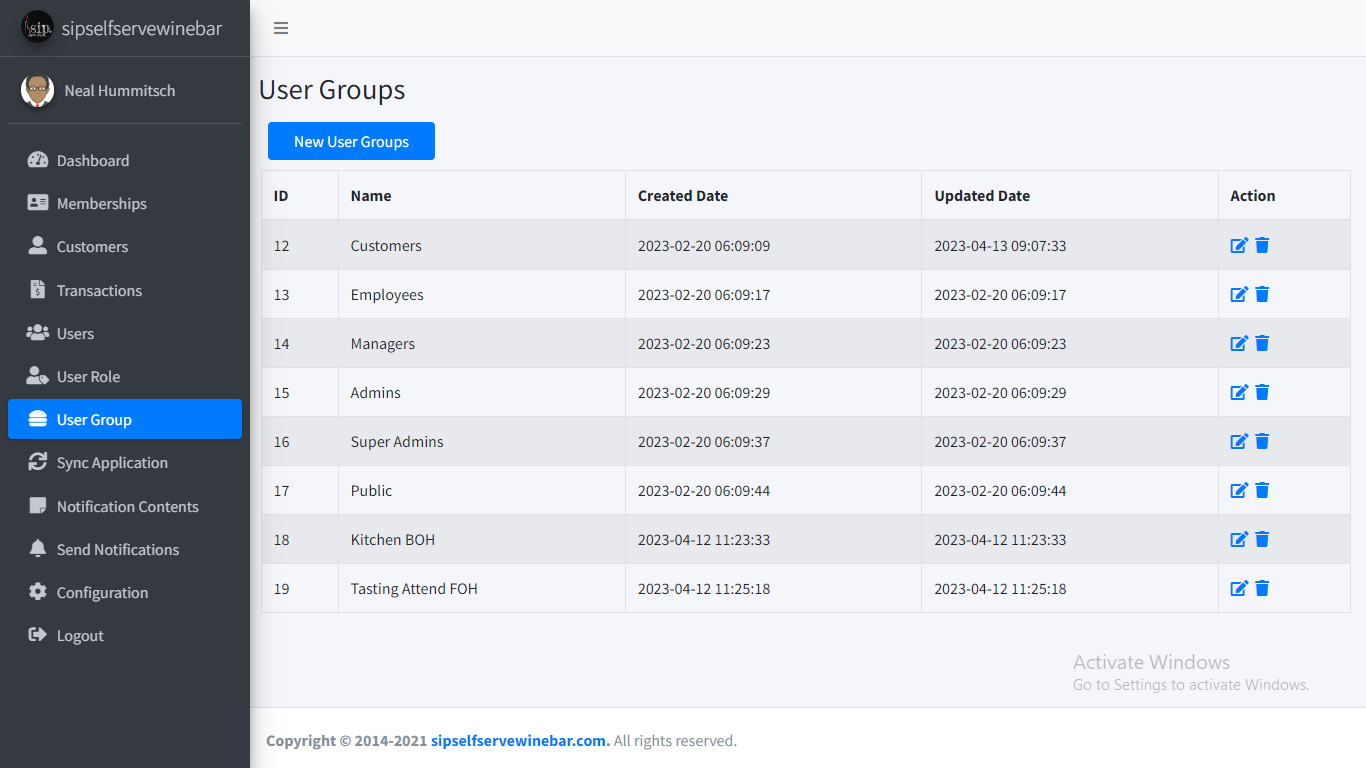Click the edit icon for Customers row
The image size is (1366, 768).
tap(1239, 245)
